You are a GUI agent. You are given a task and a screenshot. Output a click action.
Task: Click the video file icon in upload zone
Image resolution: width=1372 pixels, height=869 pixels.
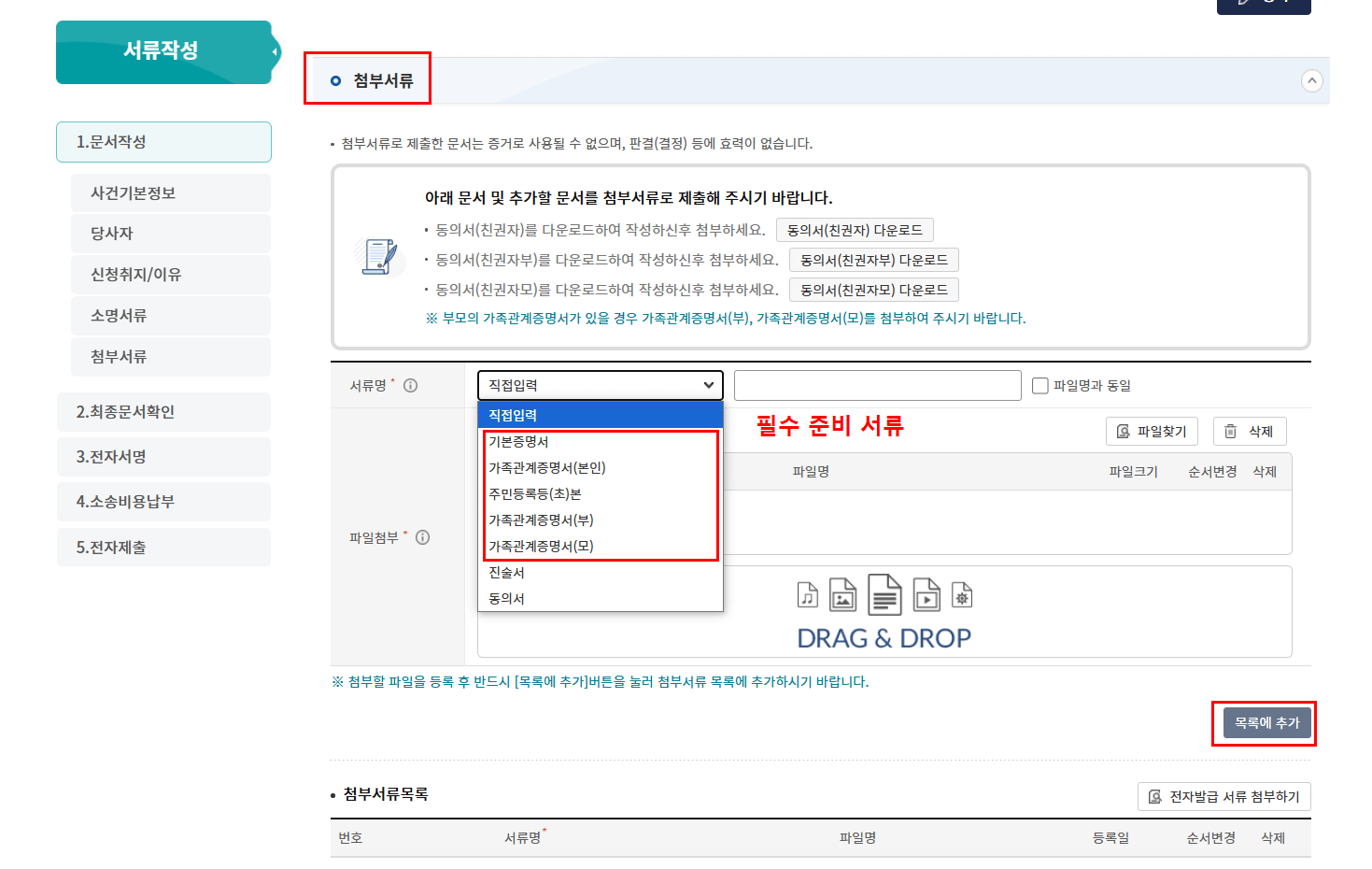[926, 595]
